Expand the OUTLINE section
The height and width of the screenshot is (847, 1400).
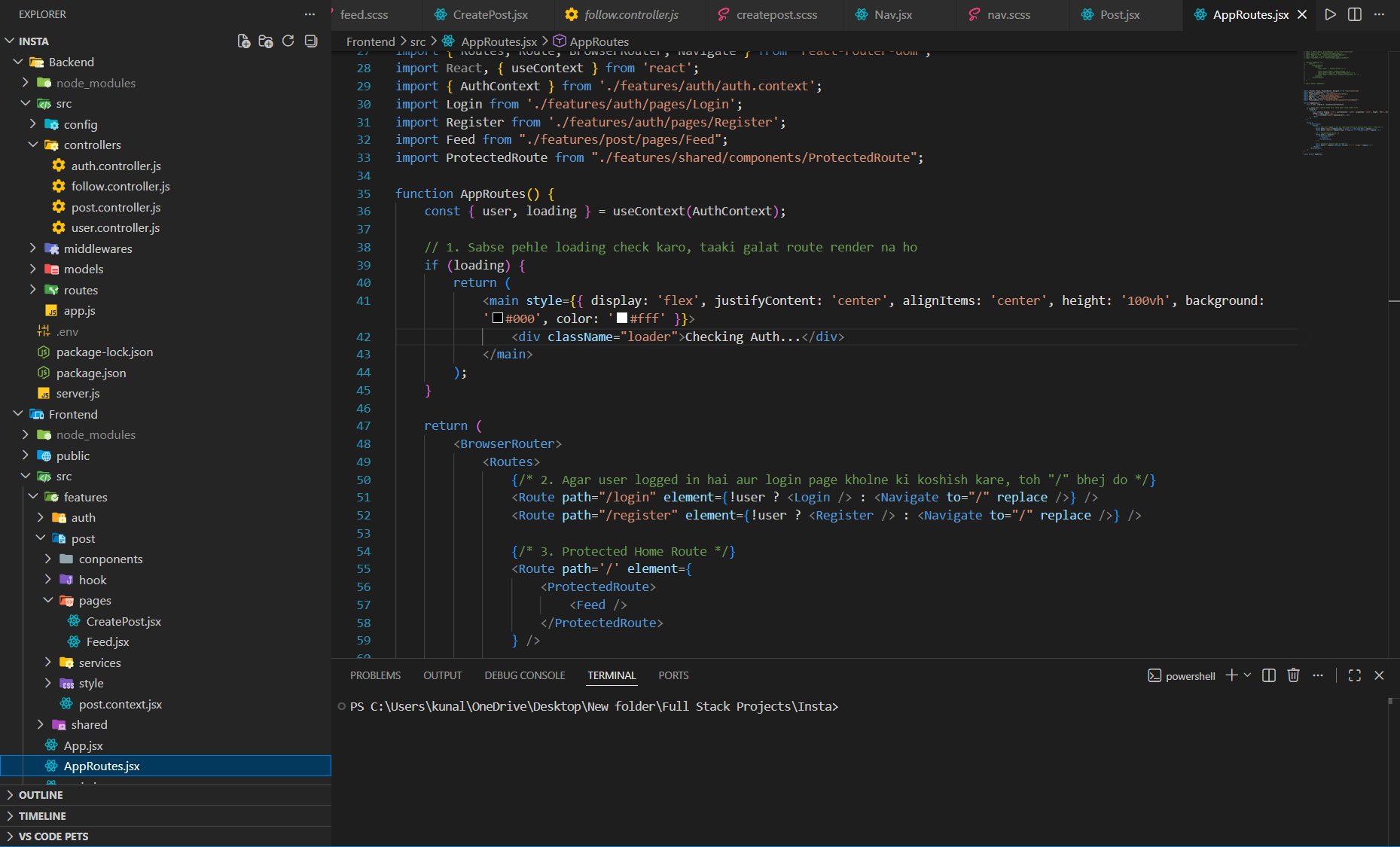pyautogui.click(x=41, y=795)
